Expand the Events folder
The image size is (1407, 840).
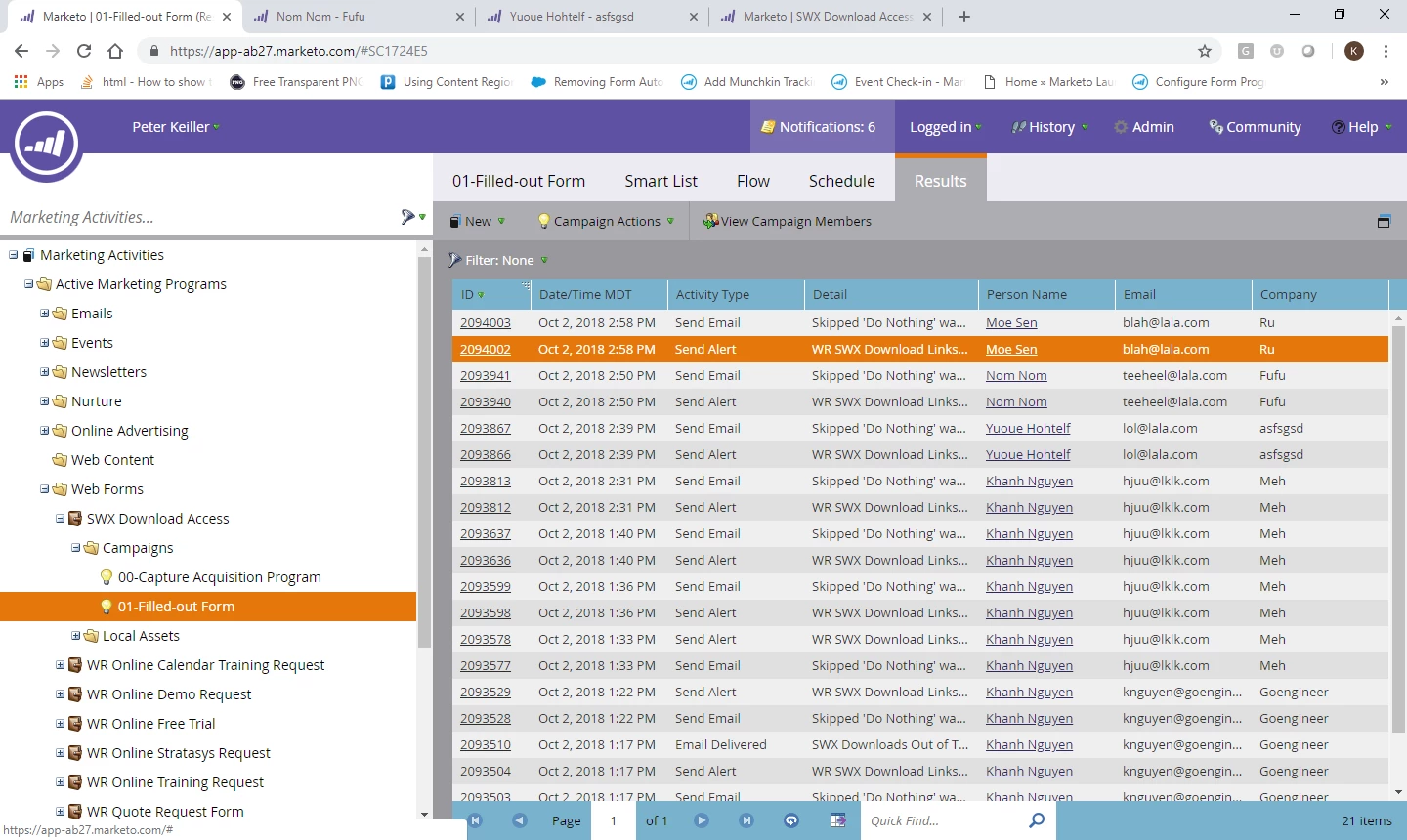pyautogui.click(x=45, y=343)
